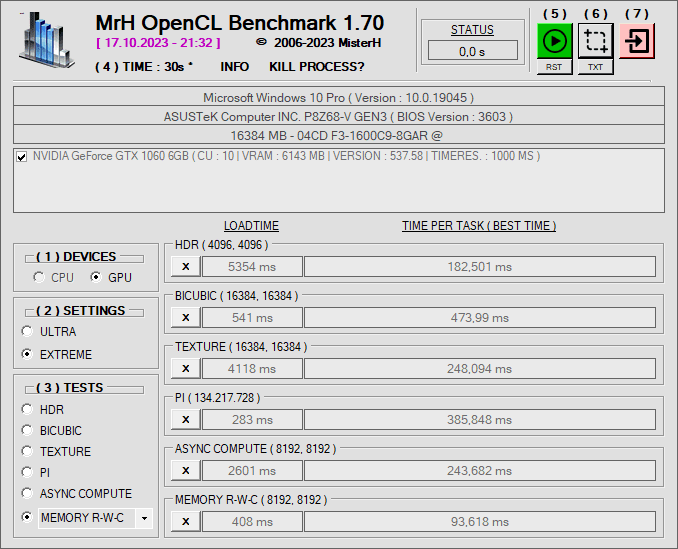
Task: Start the benchmark with the green play icon
Action: (554, 41)
